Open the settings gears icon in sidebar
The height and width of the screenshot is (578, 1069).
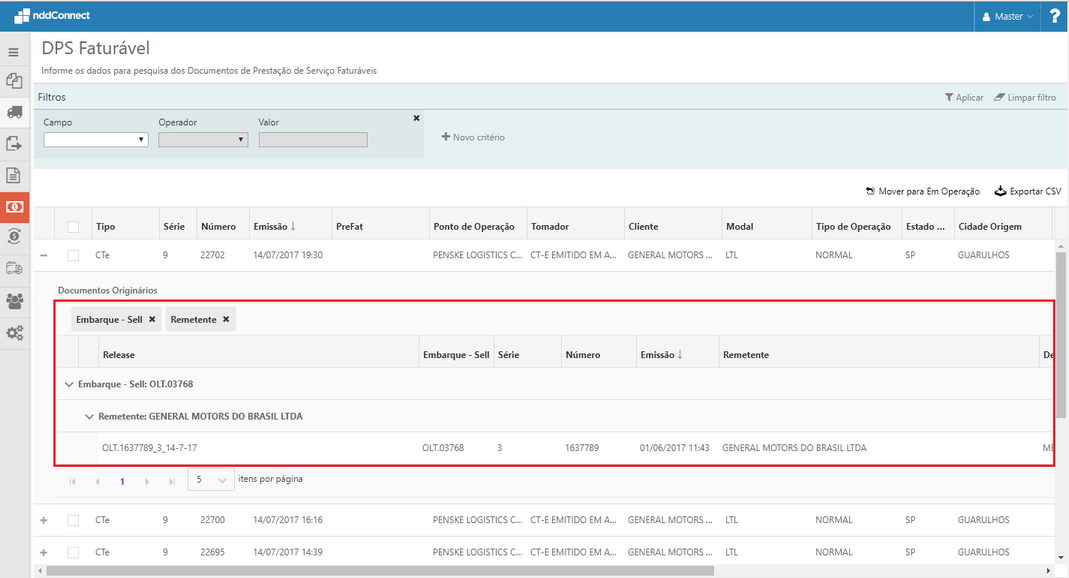pyautogui.click(x=14, y=333)
